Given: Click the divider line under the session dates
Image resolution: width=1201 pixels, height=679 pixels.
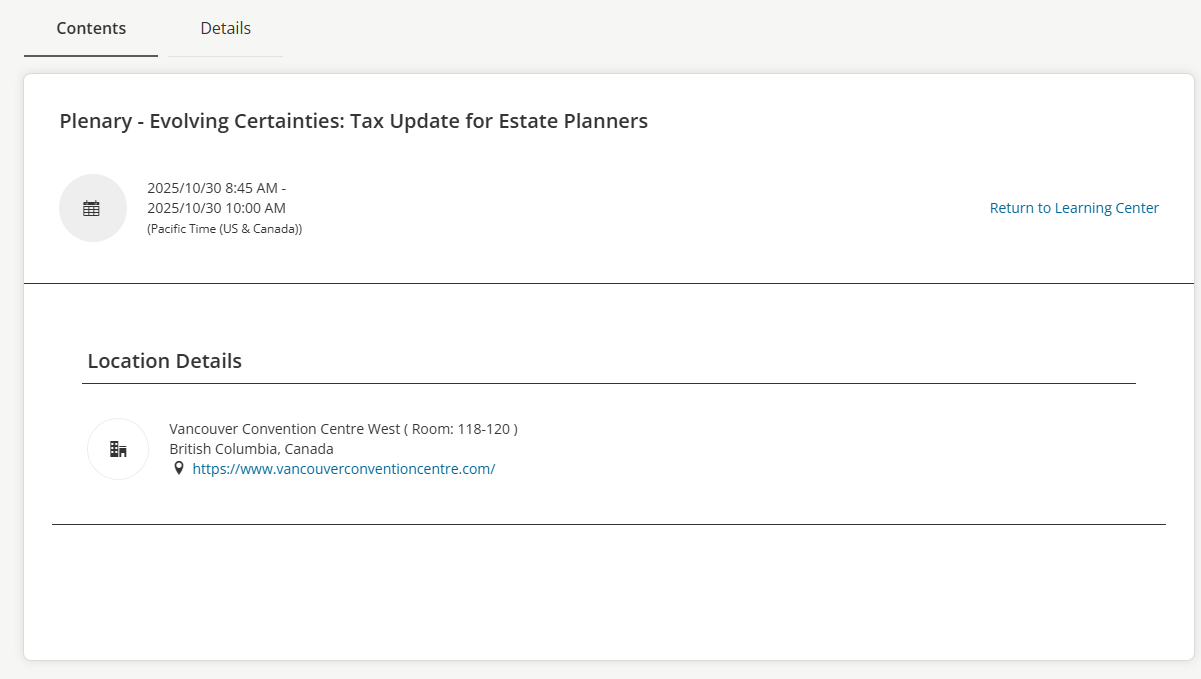Looking at the screenshot, I should point(608,283).
